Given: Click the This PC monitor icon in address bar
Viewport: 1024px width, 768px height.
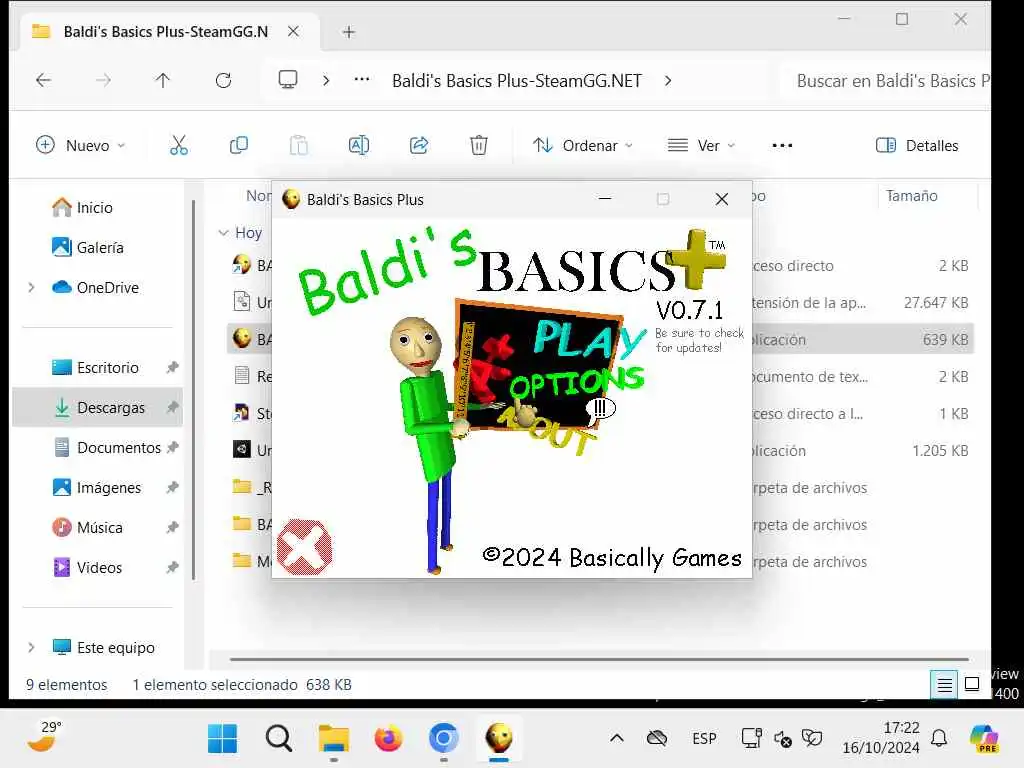Looking at the screenshot, I should [287, 80].
